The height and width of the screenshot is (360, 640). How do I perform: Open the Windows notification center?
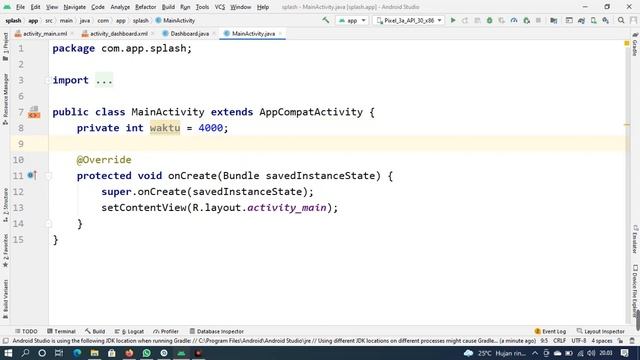tap(624, 353)
